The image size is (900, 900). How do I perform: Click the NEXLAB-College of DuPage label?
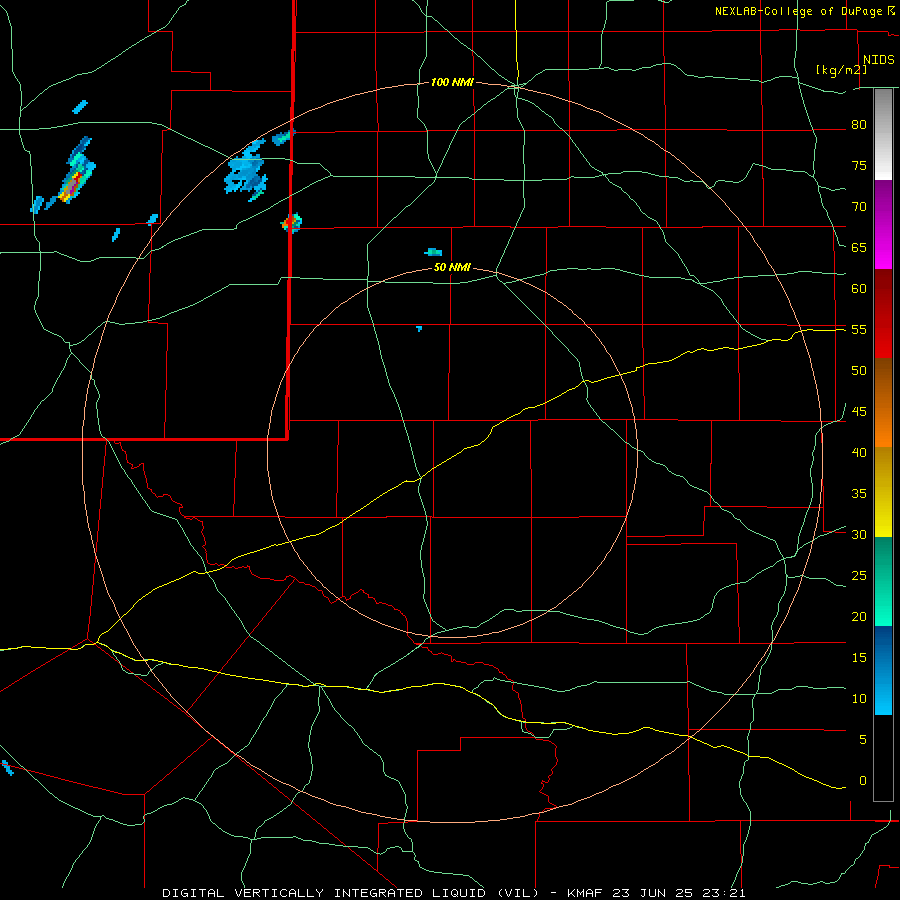click(x=800, y=11)
